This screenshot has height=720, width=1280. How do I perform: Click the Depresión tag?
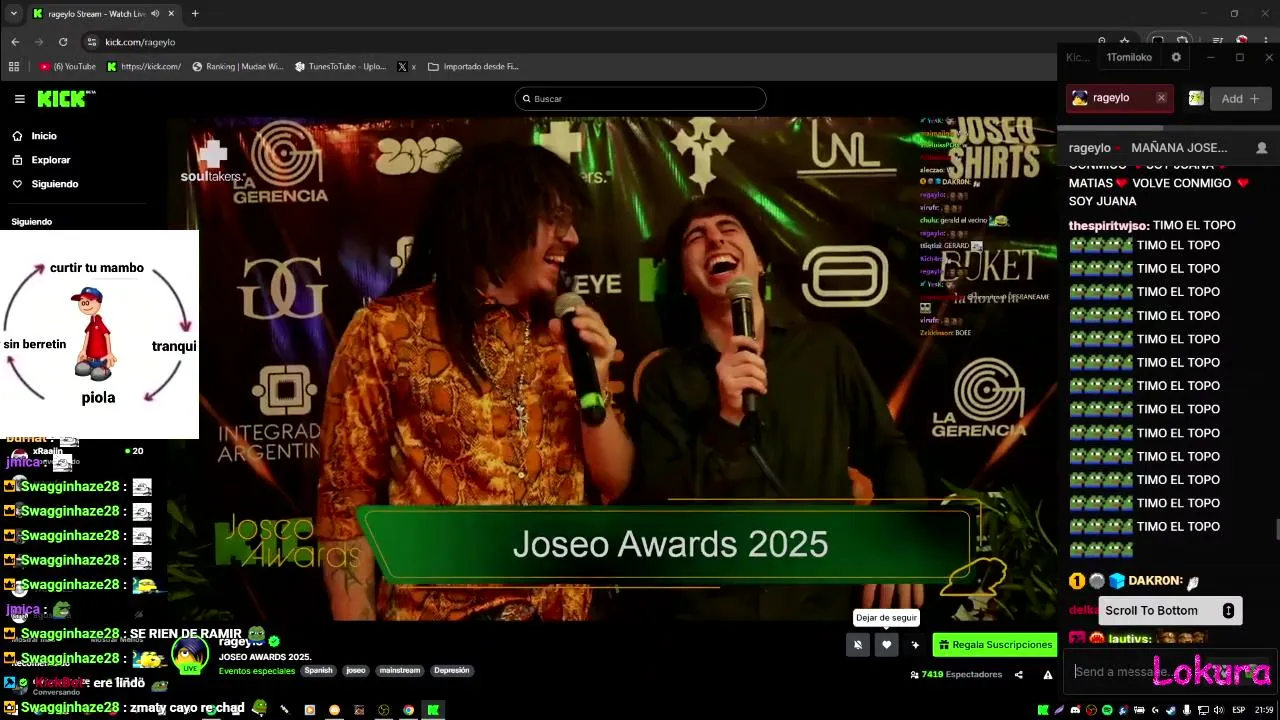[451, 671]
